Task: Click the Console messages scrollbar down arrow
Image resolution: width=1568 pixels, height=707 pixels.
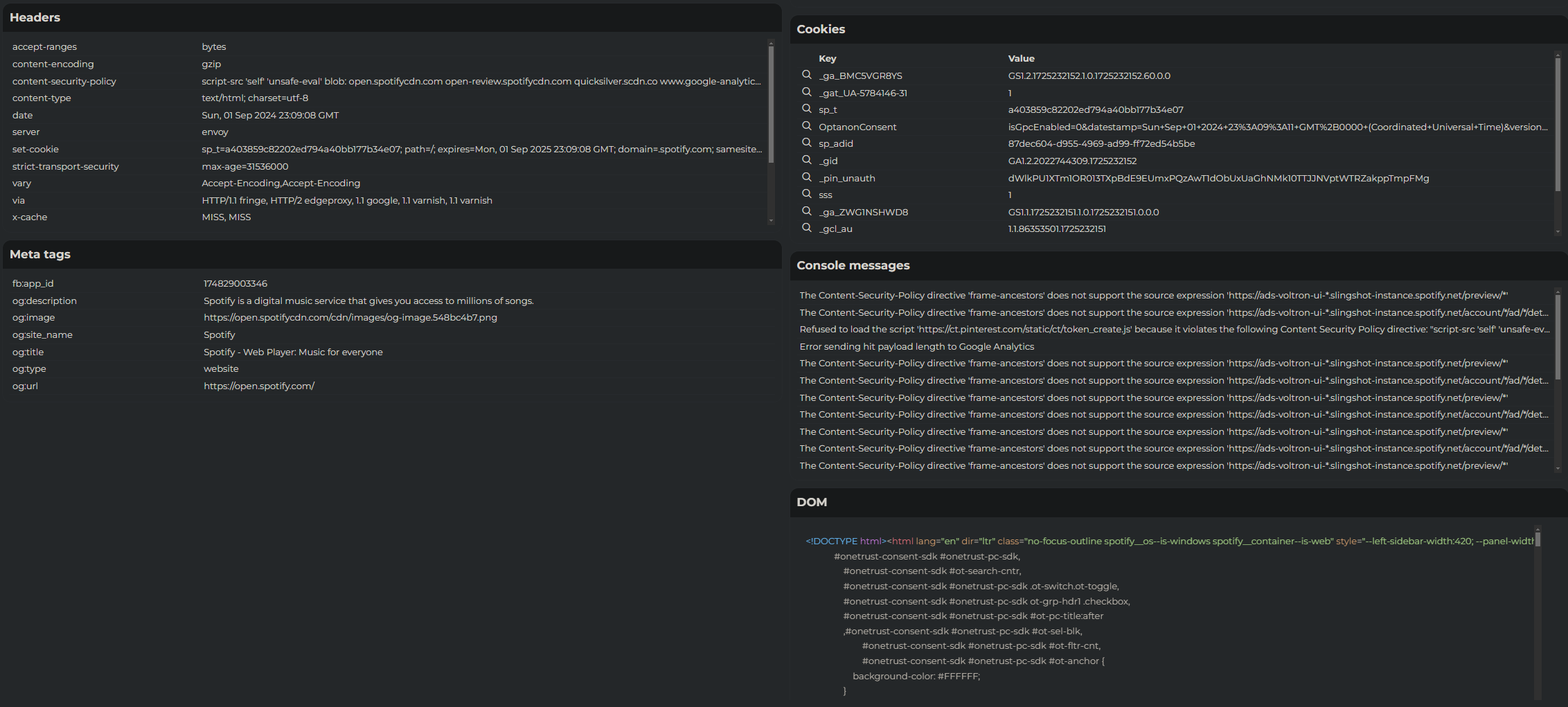Action: coord(1558,469)
